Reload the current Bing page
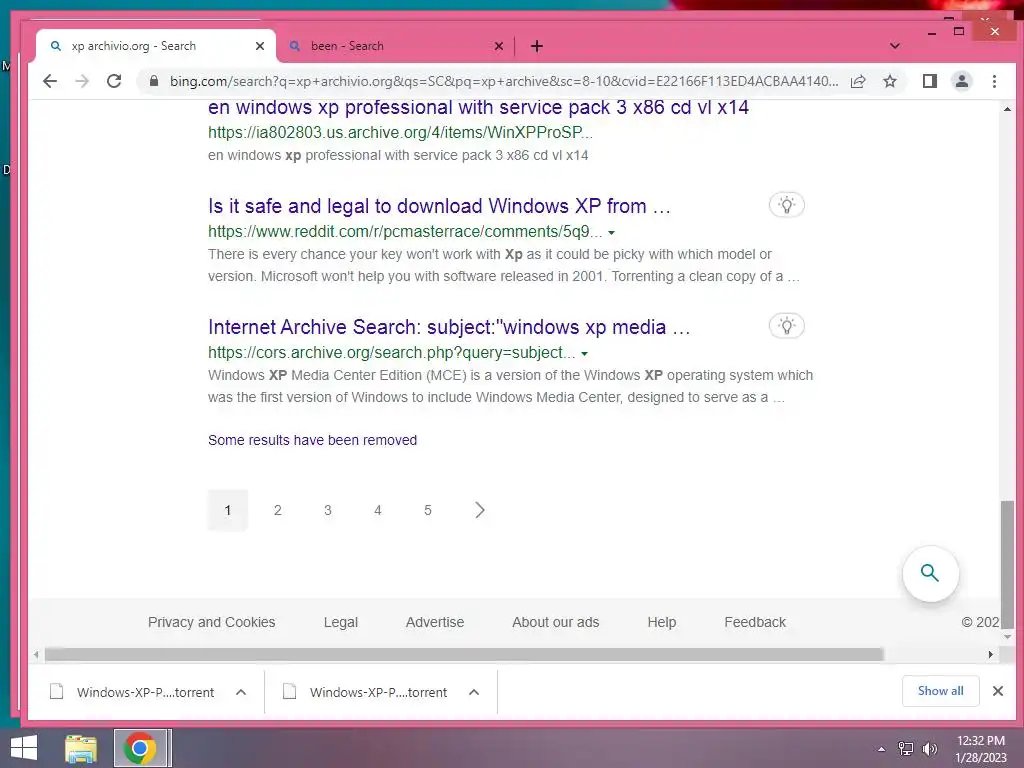Viewport: 1024px width, 768px height. 114,81
